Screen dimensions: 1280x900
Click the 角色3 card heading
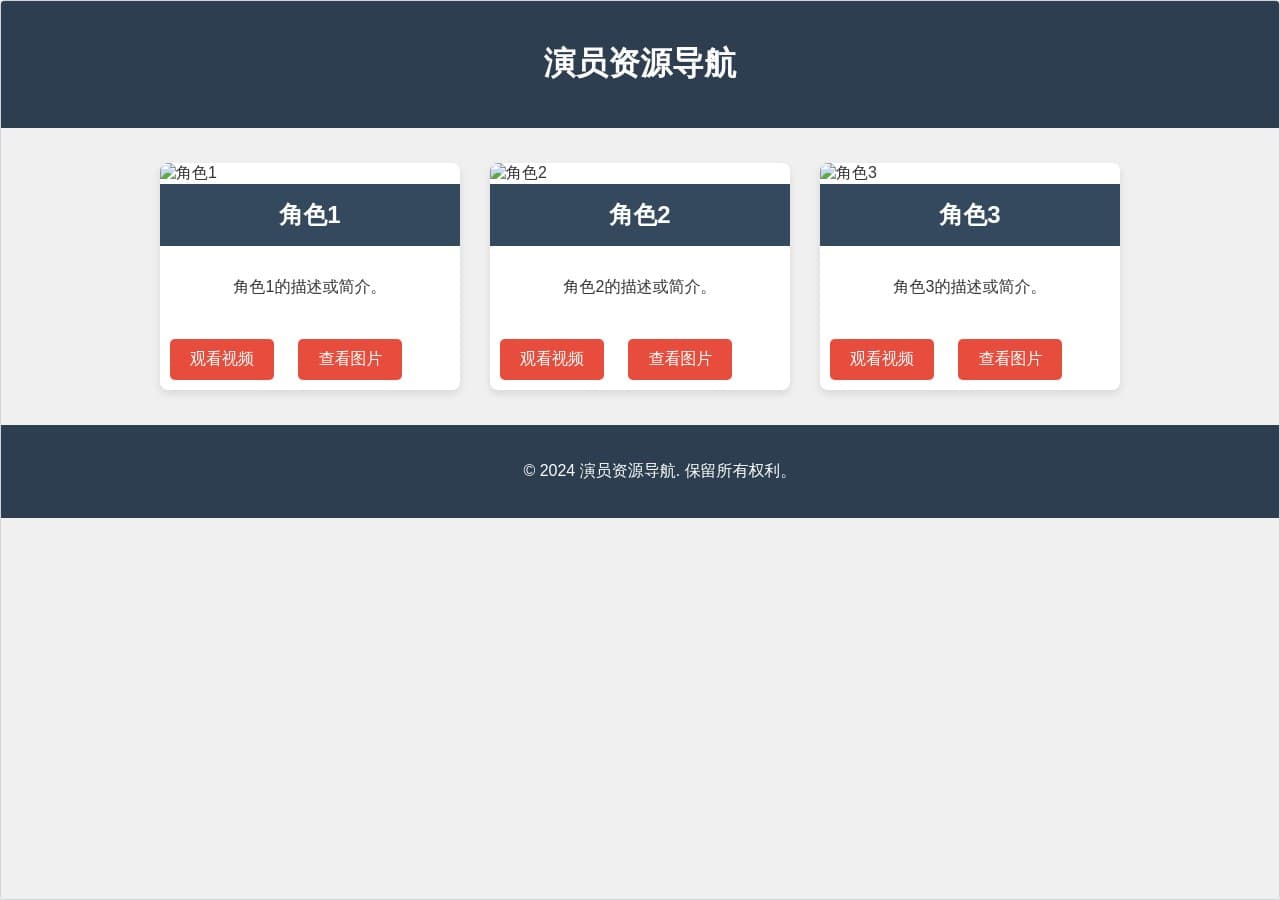click(970, 215)
